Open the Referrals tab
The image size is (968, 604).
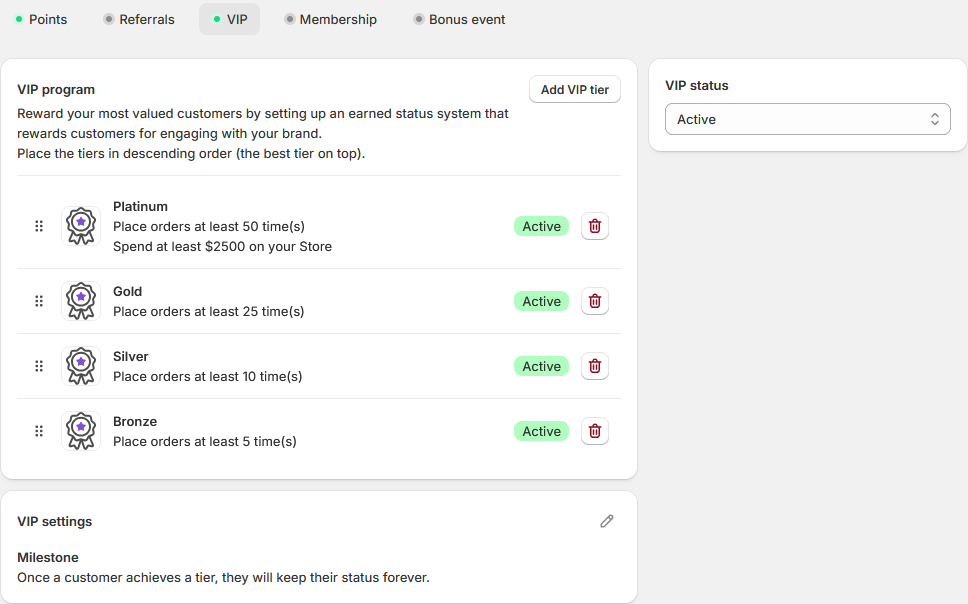139,19
